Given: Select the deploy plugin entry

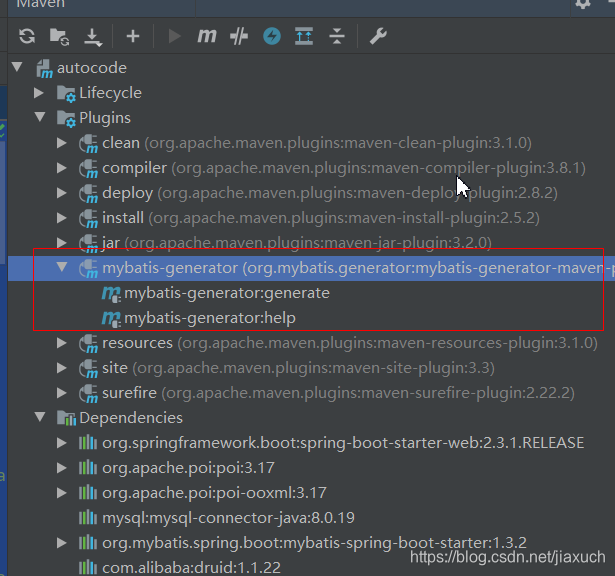Looking at the screenshot, I should coord(330,193).
